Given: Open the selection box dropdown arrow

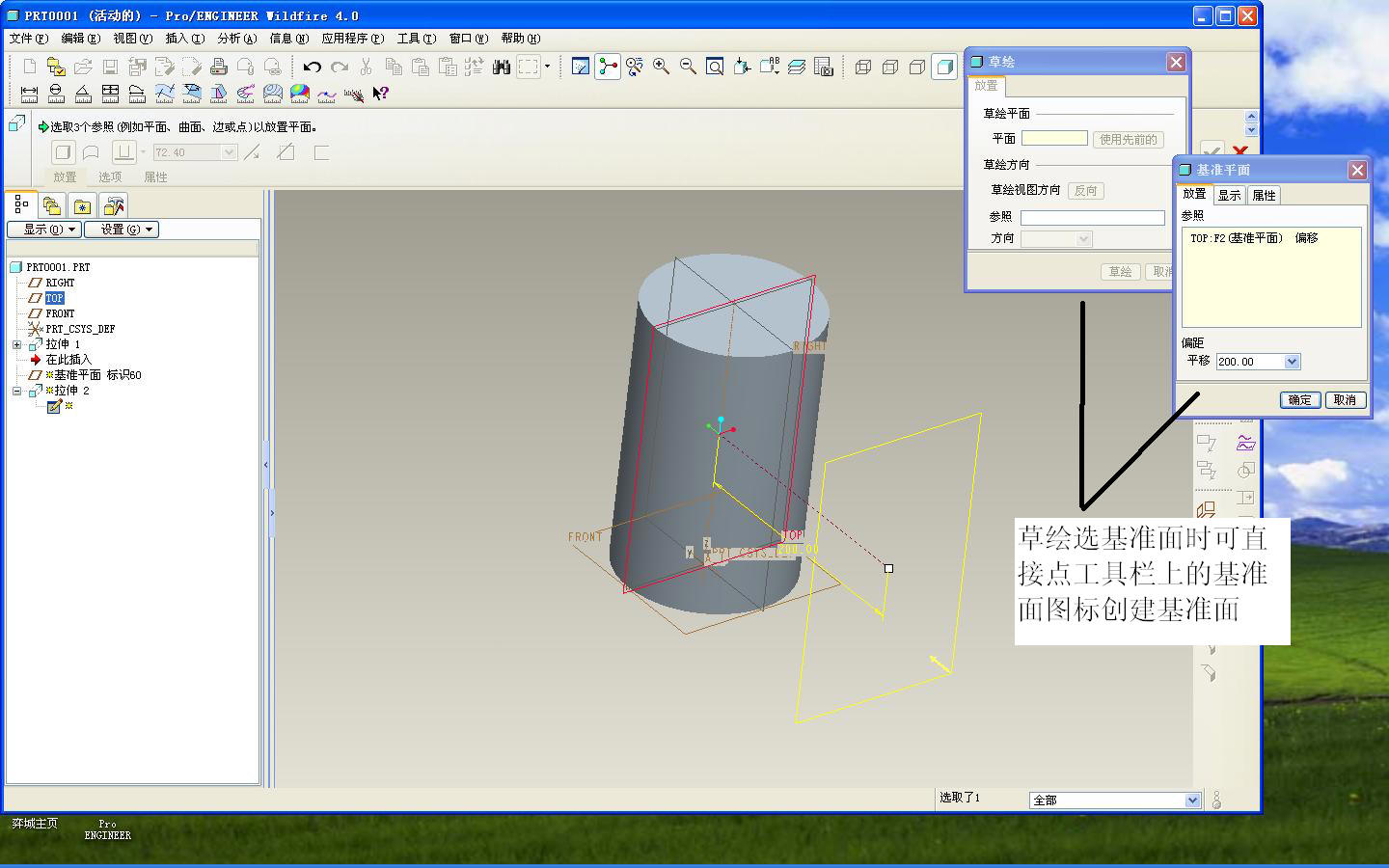Looking at the screenshot, I should click(x=547, y=67).
